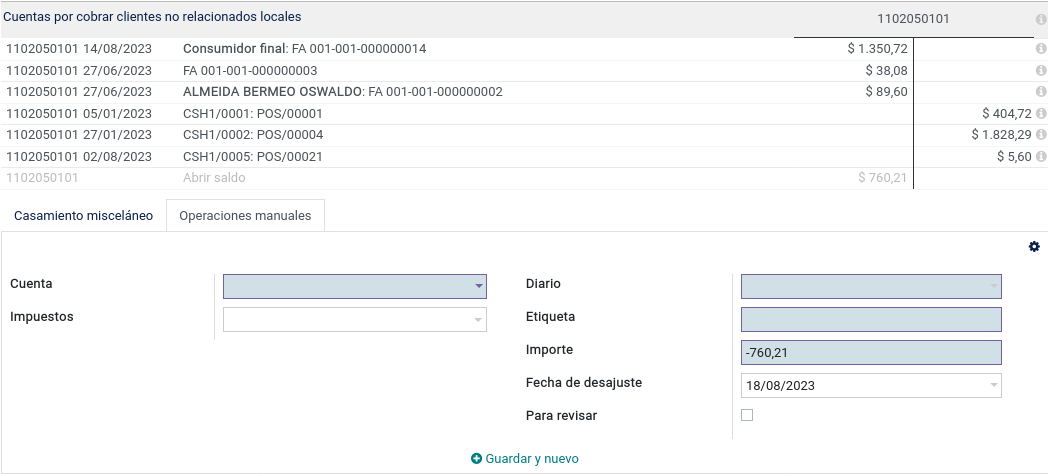Toggle the Para revisar checkbox
The image size is (1048, 474).
pyautogui.click(x=747, y=415)
